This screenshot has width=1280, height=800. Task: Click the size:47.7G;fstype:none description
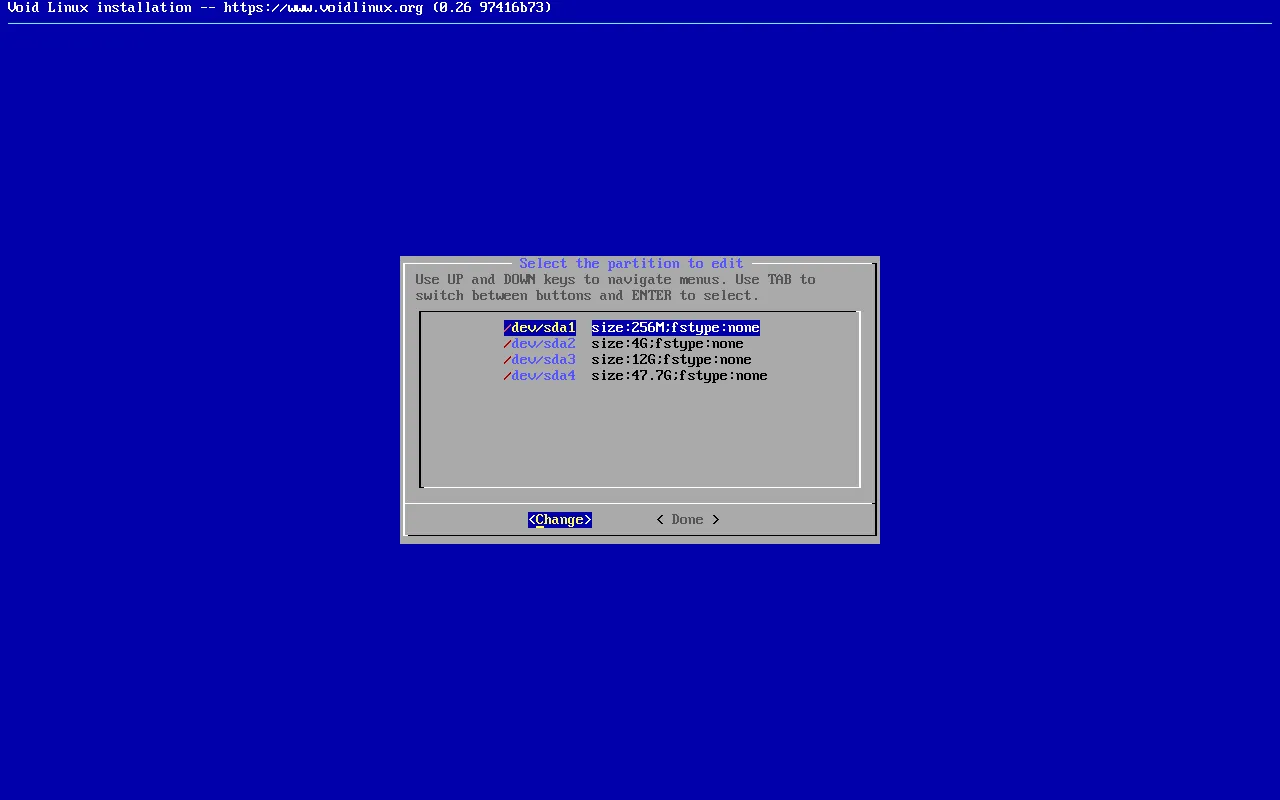click(680, 375)
